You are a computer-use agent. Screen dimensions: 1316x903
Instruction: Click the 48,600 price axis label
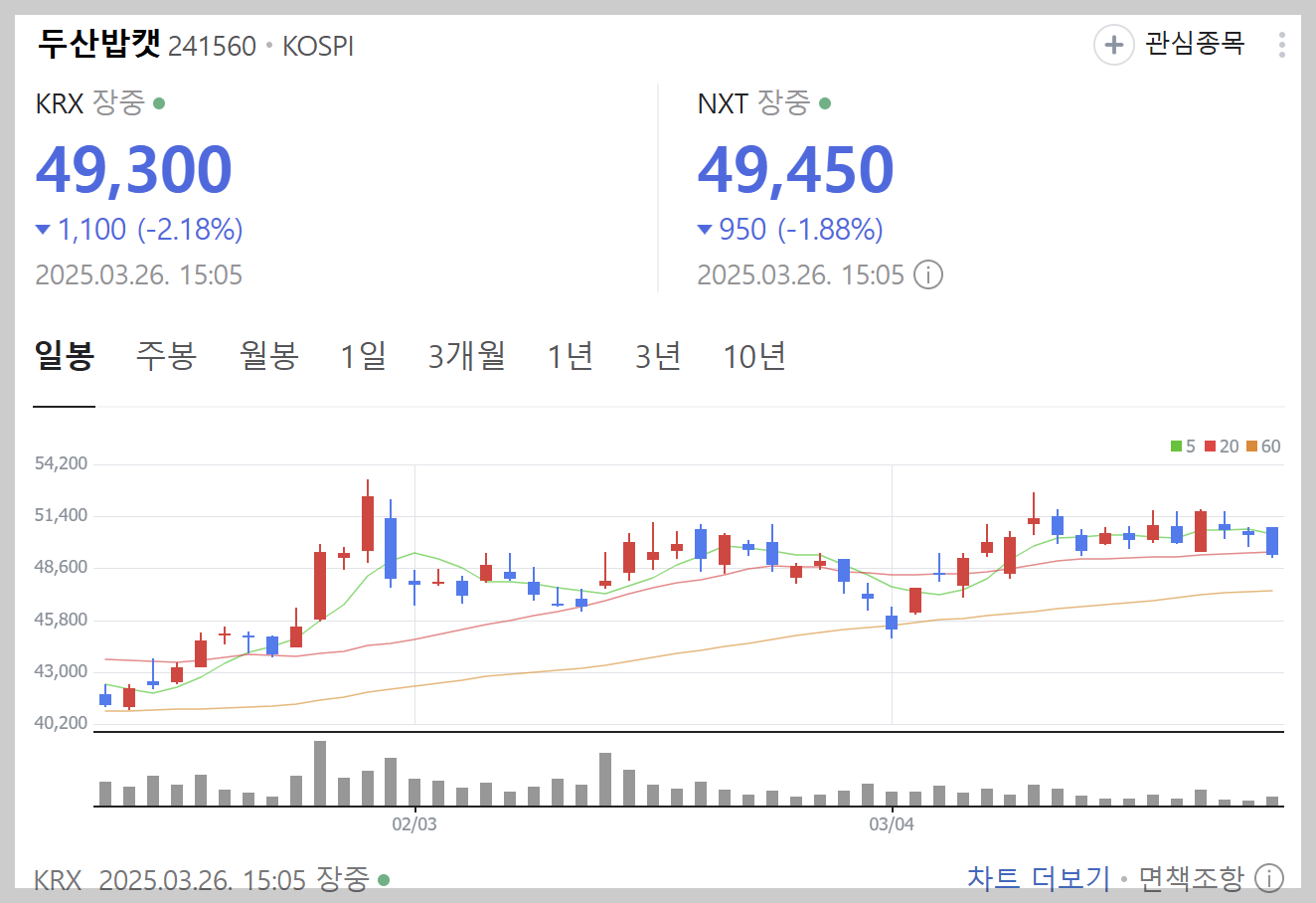pyautogui.click(x=61, y=567)
